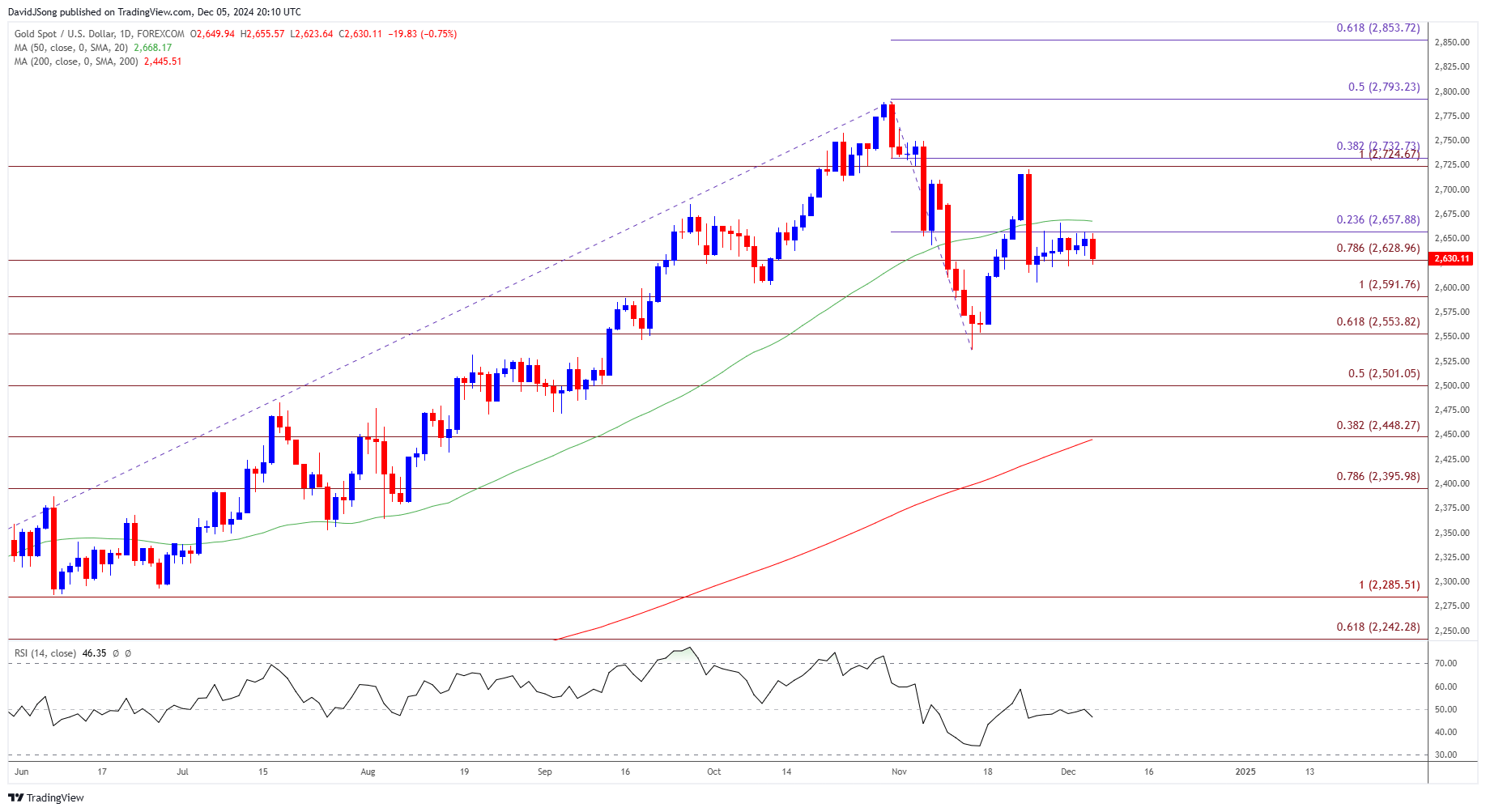Click the Nov date on time axis

click(x=899, y=772)
